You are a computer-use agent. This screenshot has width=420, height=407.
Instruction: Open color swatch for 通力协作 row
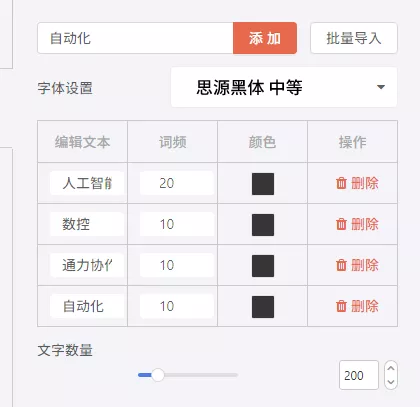pos(263,266)
